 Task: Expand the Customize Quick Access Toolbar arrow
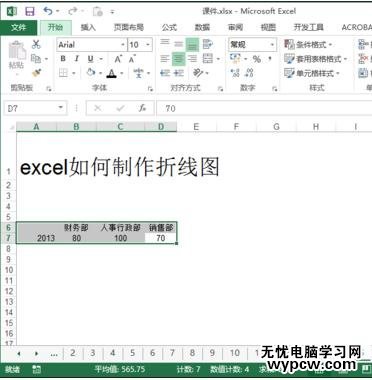pyautogui.click(x=112, y=12)
